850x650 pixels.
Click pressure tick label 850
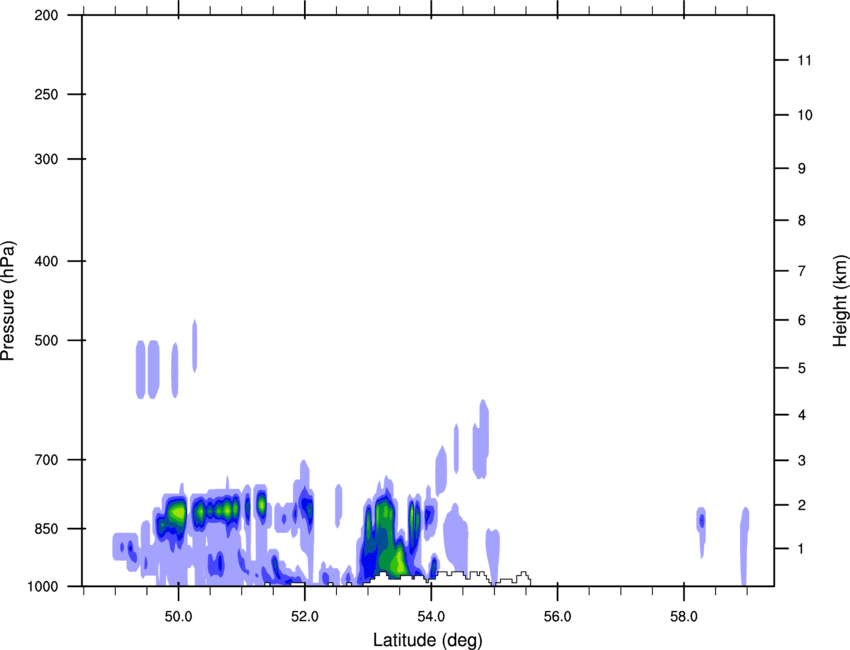coord(46,529)
